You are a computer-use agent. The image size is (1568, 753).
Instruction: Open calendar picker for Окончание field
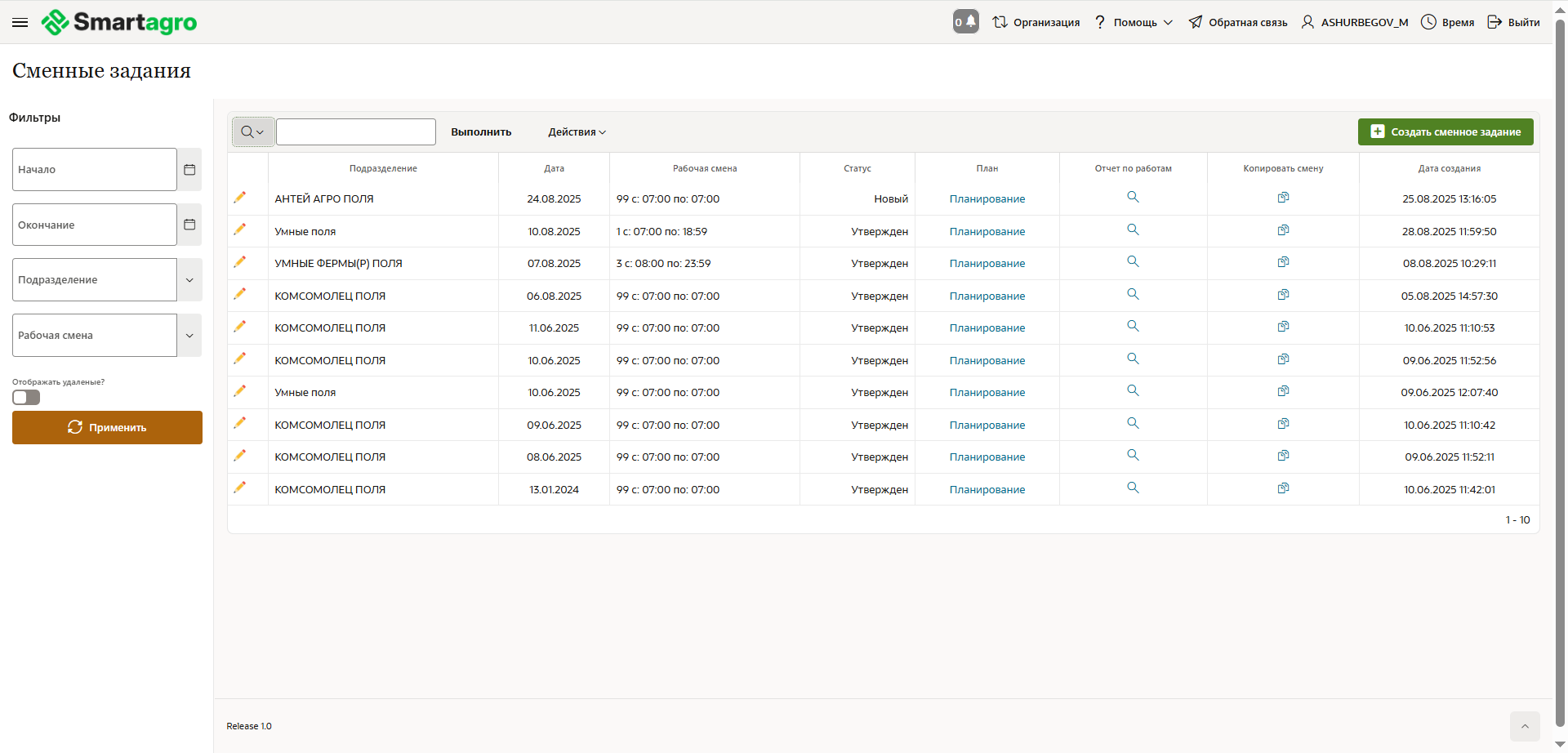(189, 225)
